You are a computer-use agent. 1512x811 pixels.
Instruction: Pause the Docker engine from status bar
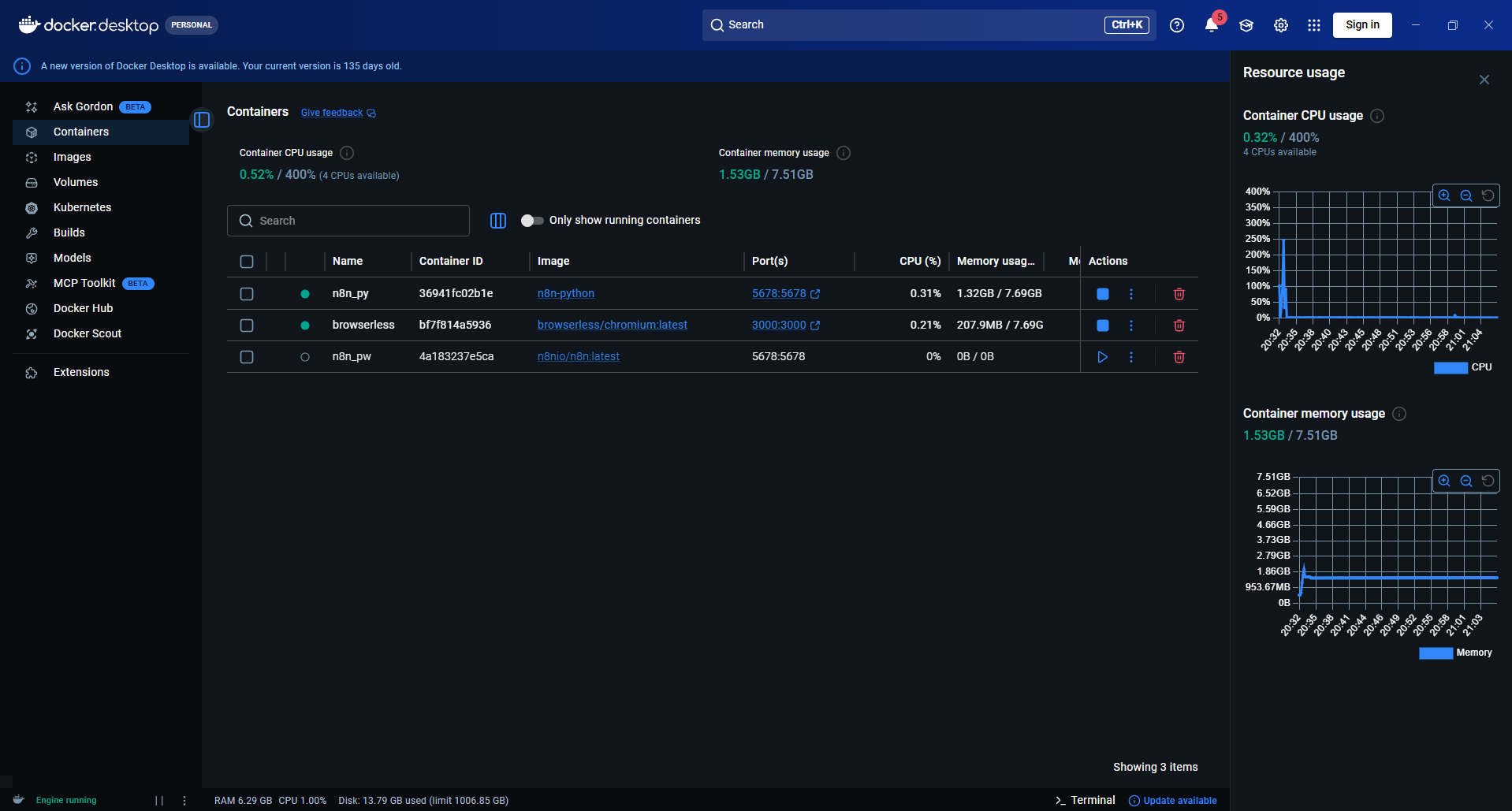click(159, 801)
